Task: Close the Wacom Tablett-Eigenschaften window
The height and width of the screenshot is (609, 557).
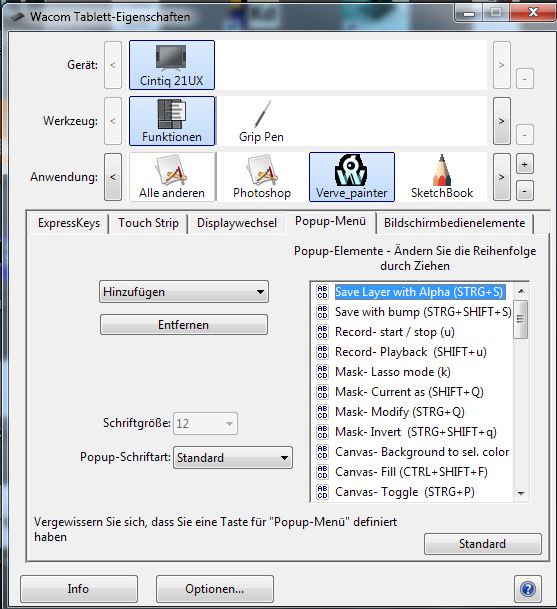Action: (533, 12)
